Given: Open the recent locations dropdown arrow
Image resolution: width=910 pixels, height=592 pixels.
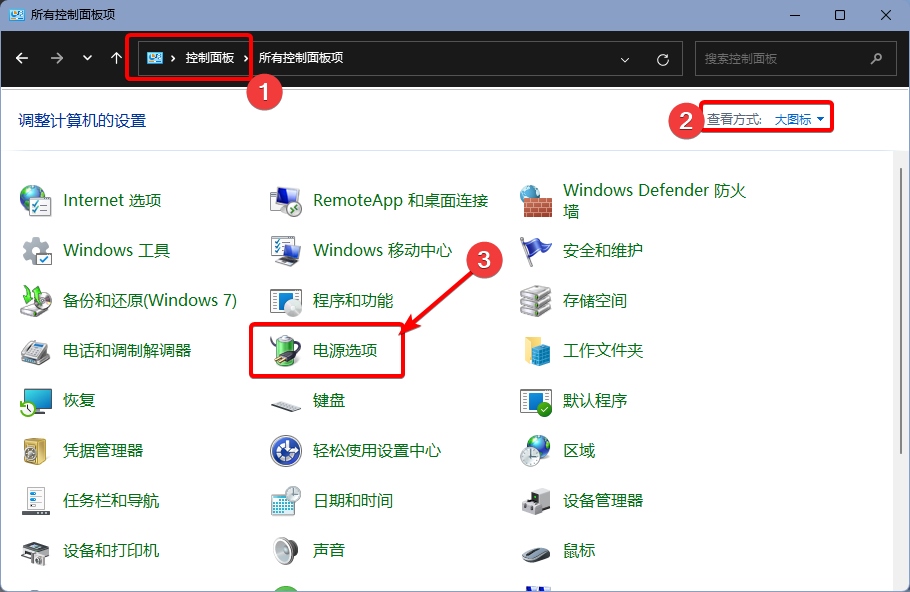Looking at the screenshot, I should [87, 58].
